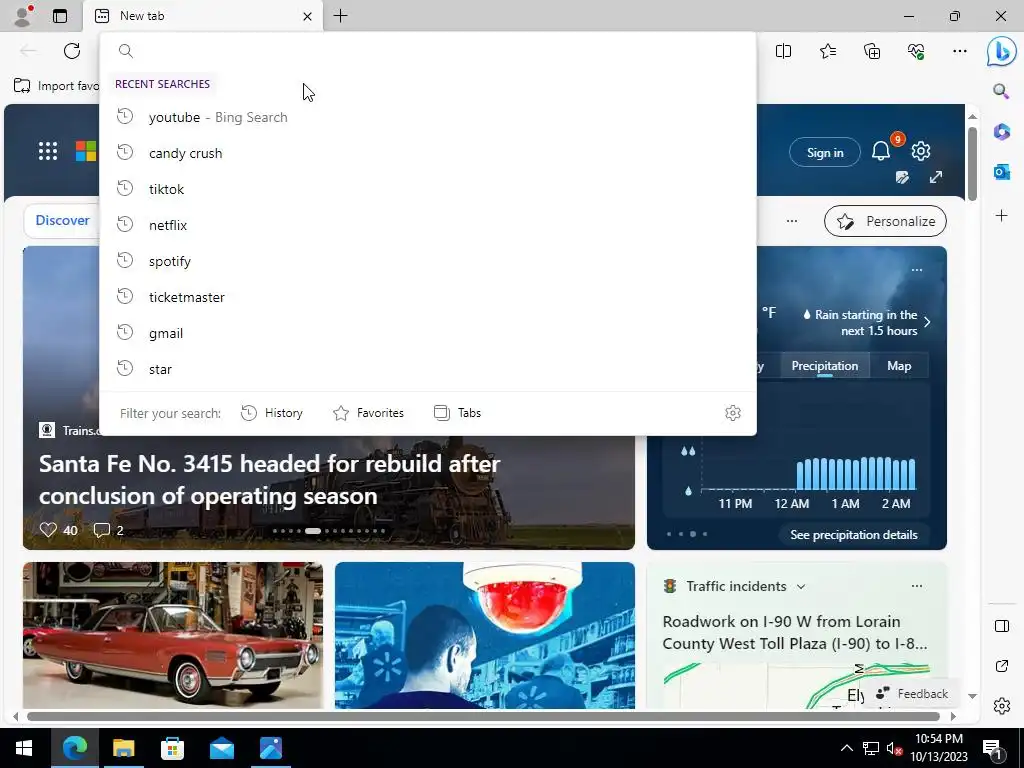Switch to Map weather tab
Viewport: 1024px width, 768px height.
tap(899, 366)
